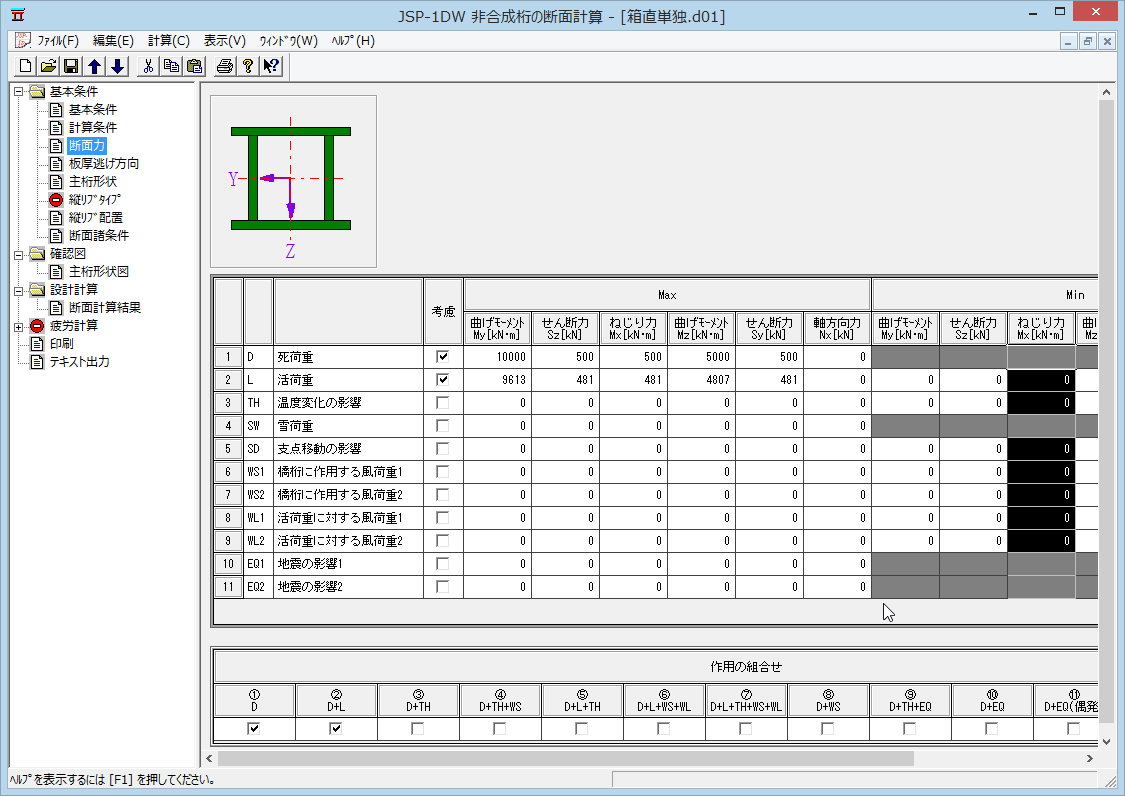Click the blue down arrow toolbar icon
Screen dimensions: 1125x796
tap(118, 66)
